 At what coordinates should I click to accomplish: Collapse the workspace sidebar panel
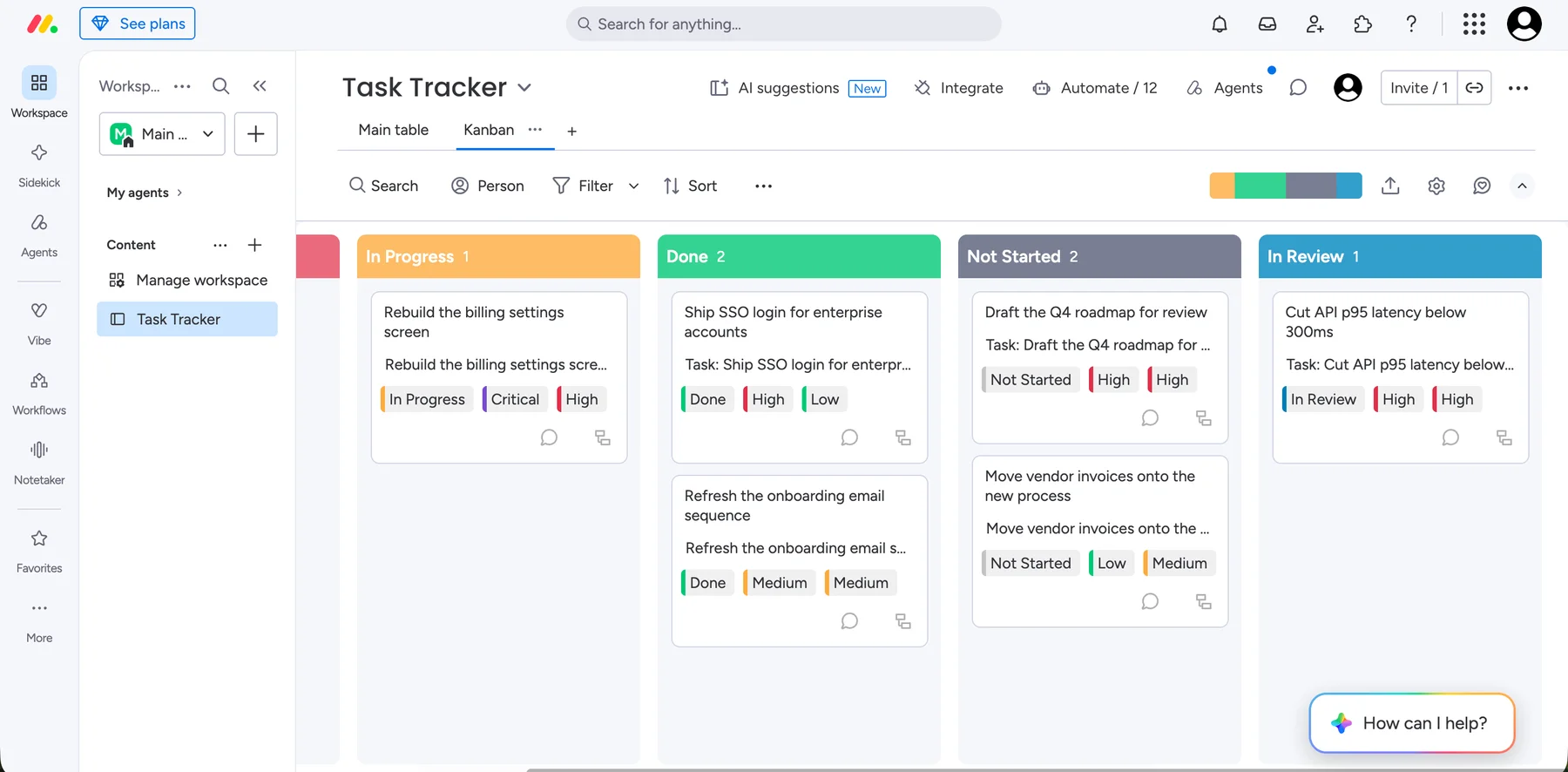click(260, 85)
